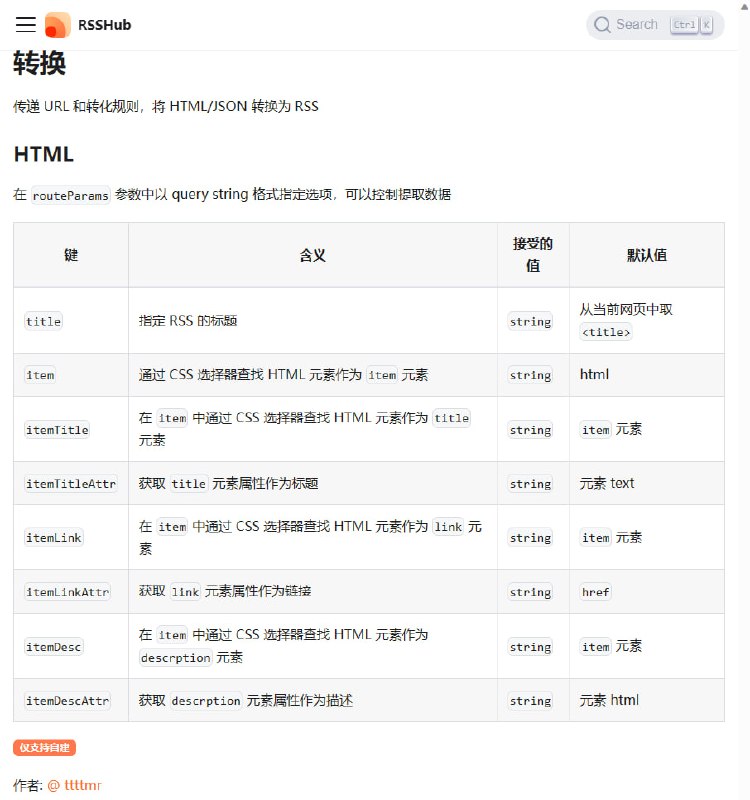This screenshot has width=750, height=800.
Task: Click the routeParams inline code
Action: (x=70, y=195)
